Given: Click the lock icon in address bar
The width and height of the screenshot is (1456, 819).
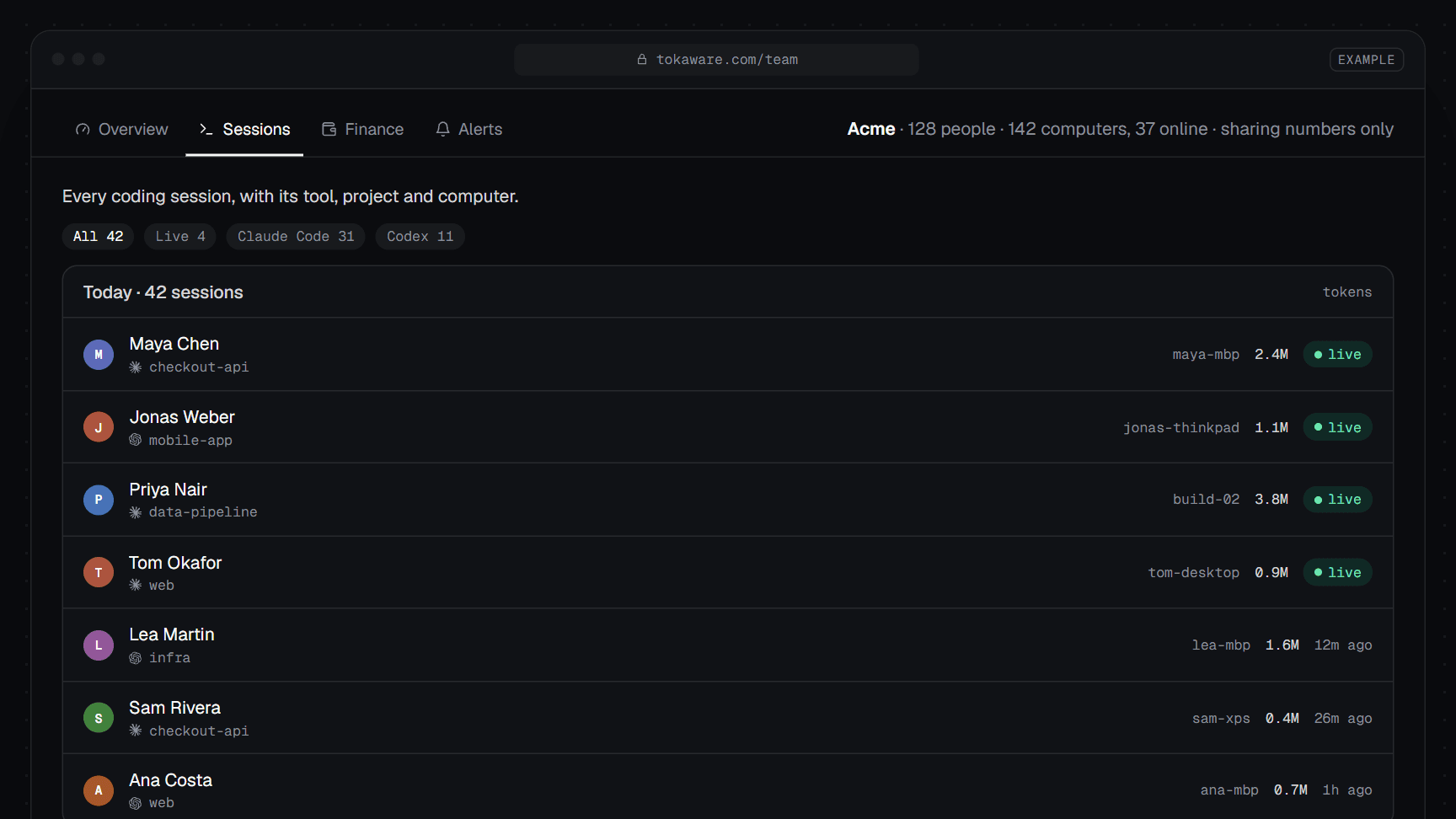Looking at the screenshot, I should click(642, 60).
